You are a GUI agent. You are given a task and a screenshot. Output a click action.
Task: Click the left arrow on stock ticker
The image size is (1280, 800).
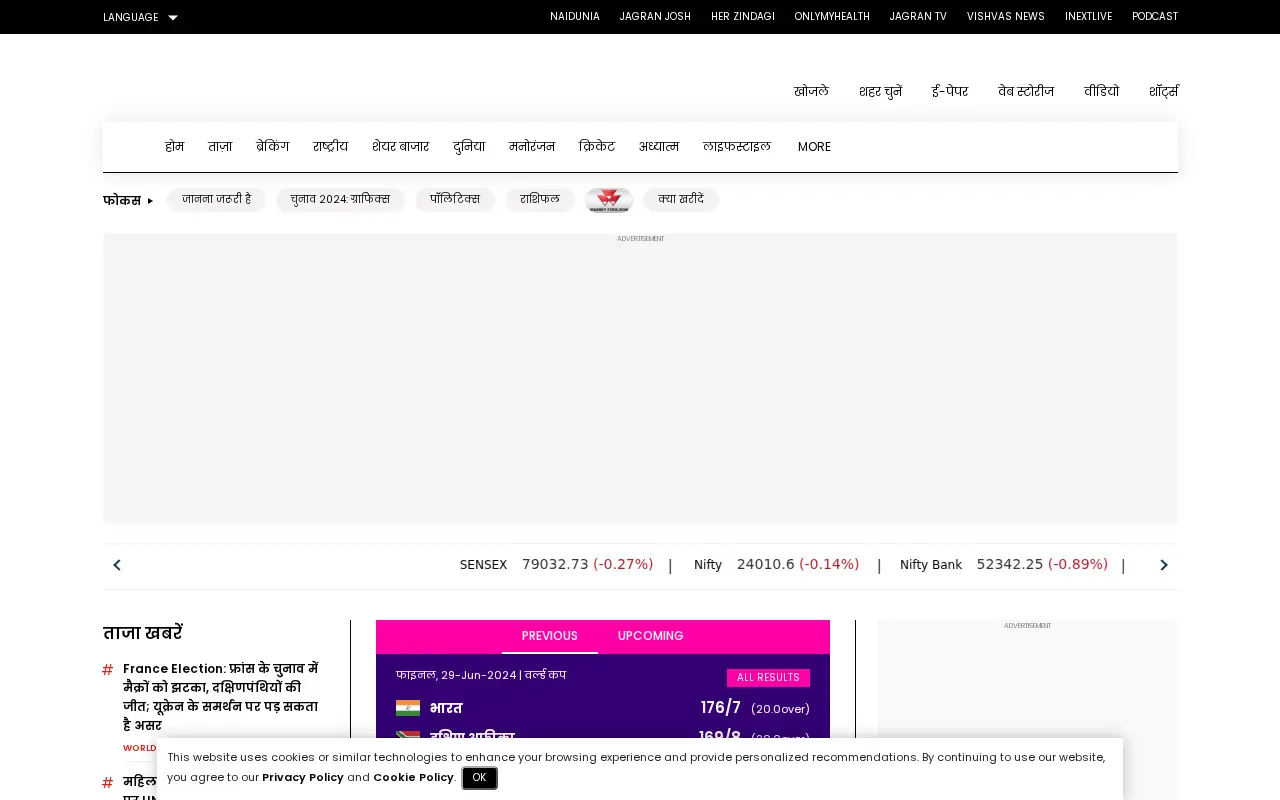pos(117,565)
